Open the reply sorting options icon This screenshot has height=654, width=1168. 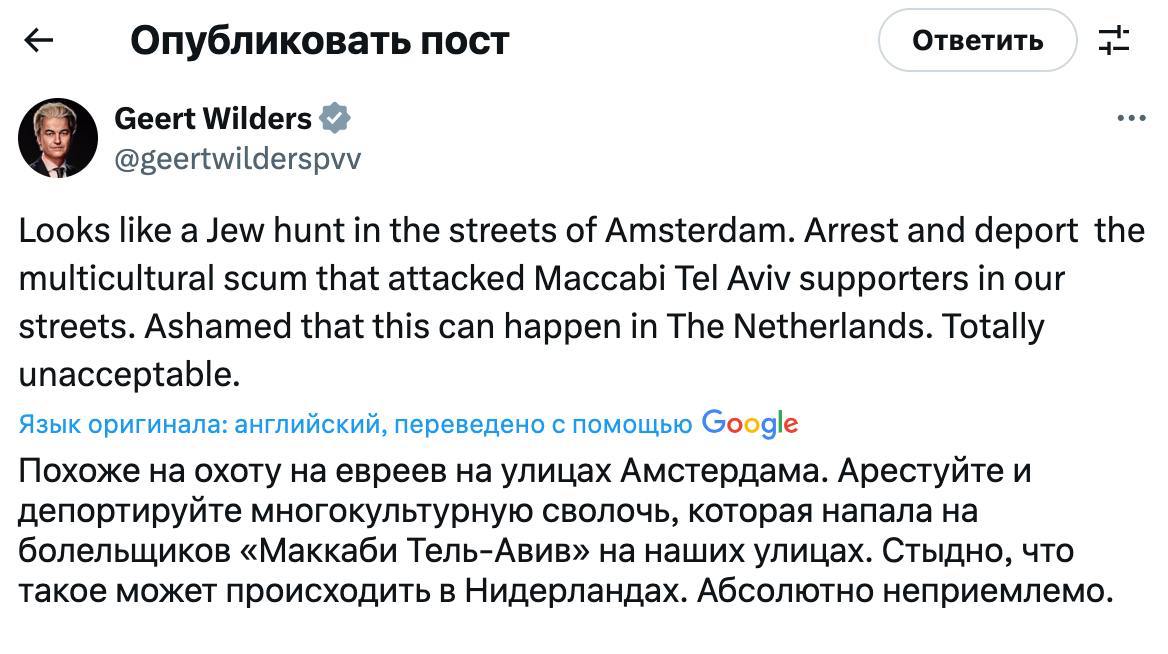click(1113, 41)
